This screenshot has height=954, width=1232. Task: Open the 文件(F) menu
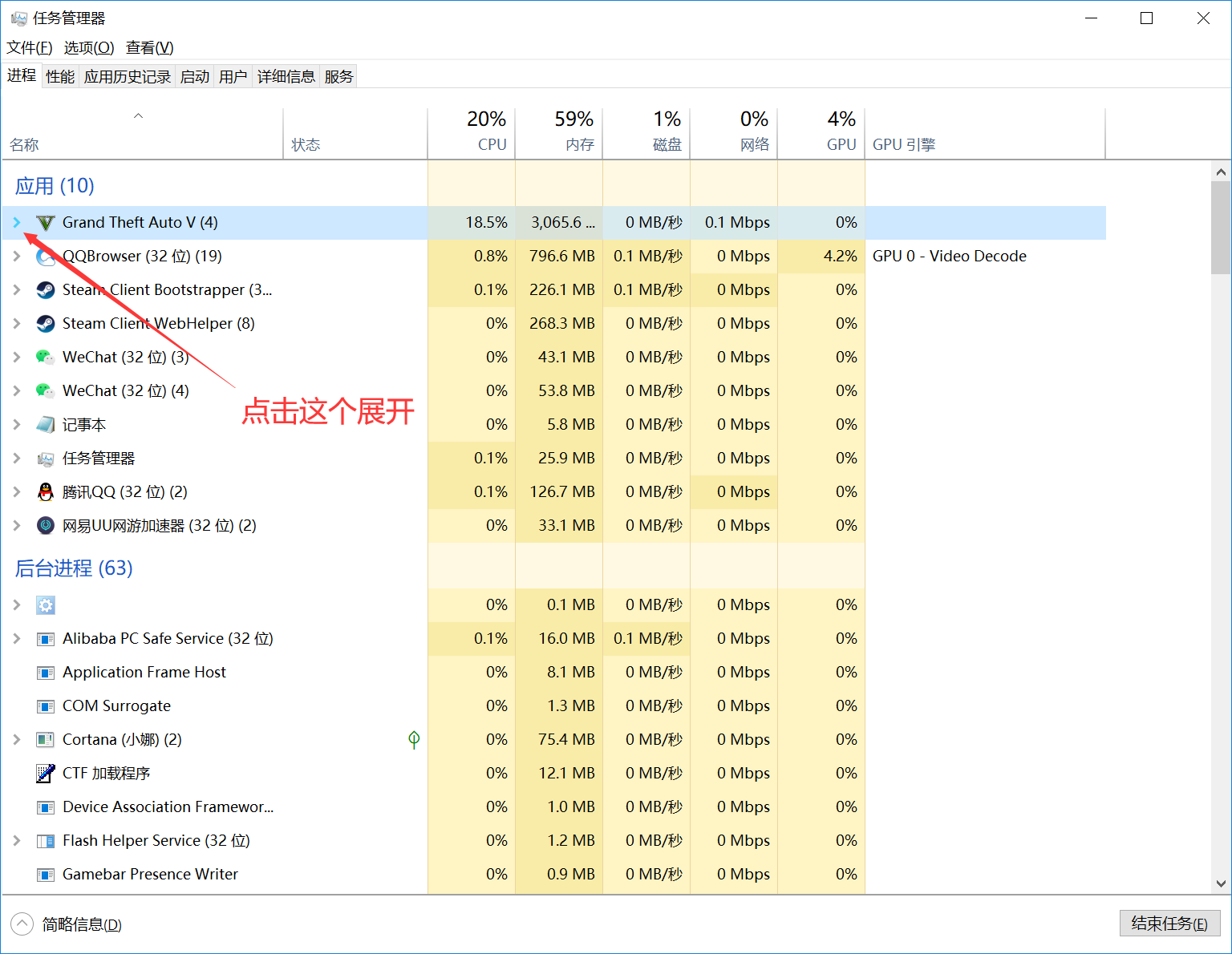30,47
